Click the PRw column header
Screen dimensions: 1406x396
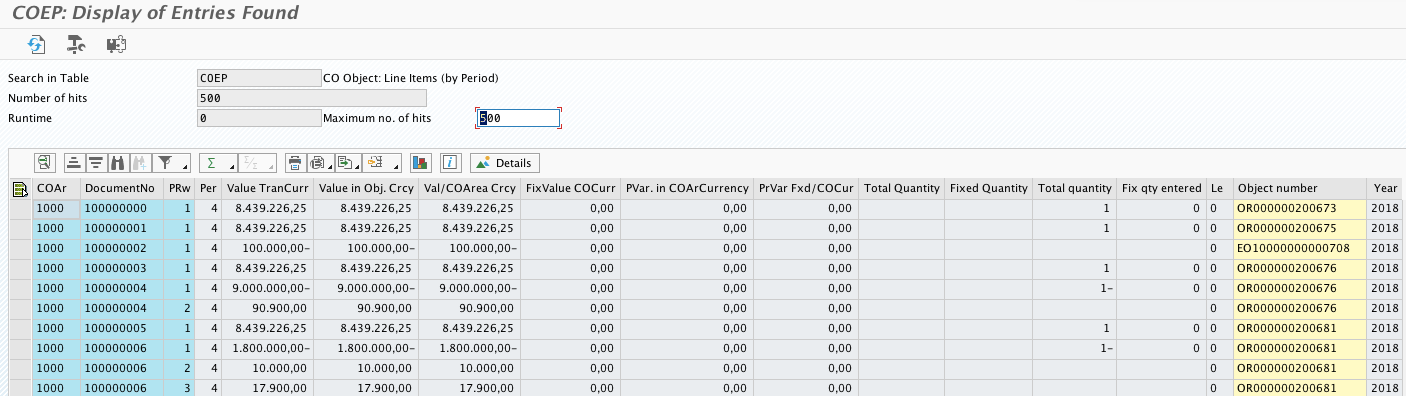(180, 188)
